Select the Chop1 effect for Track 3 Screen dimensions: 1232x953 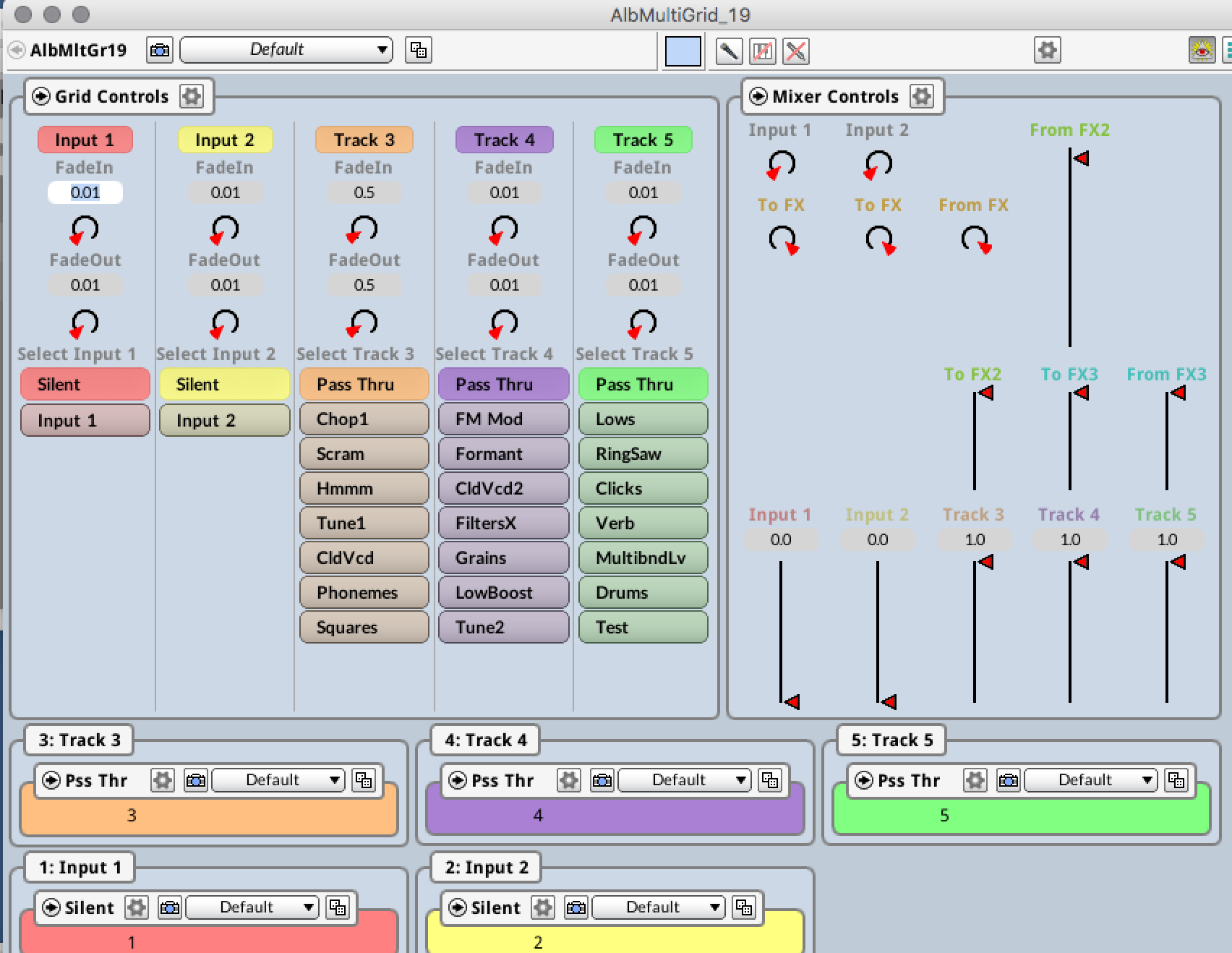tap(364, 419)
